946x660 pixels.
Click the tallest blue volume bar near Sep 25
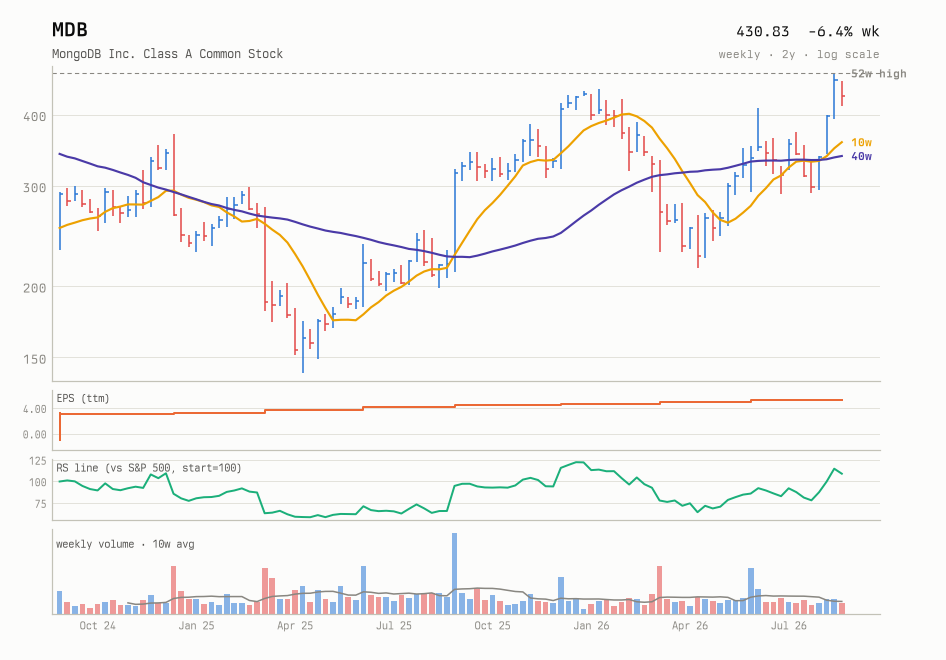click(454, 574)
